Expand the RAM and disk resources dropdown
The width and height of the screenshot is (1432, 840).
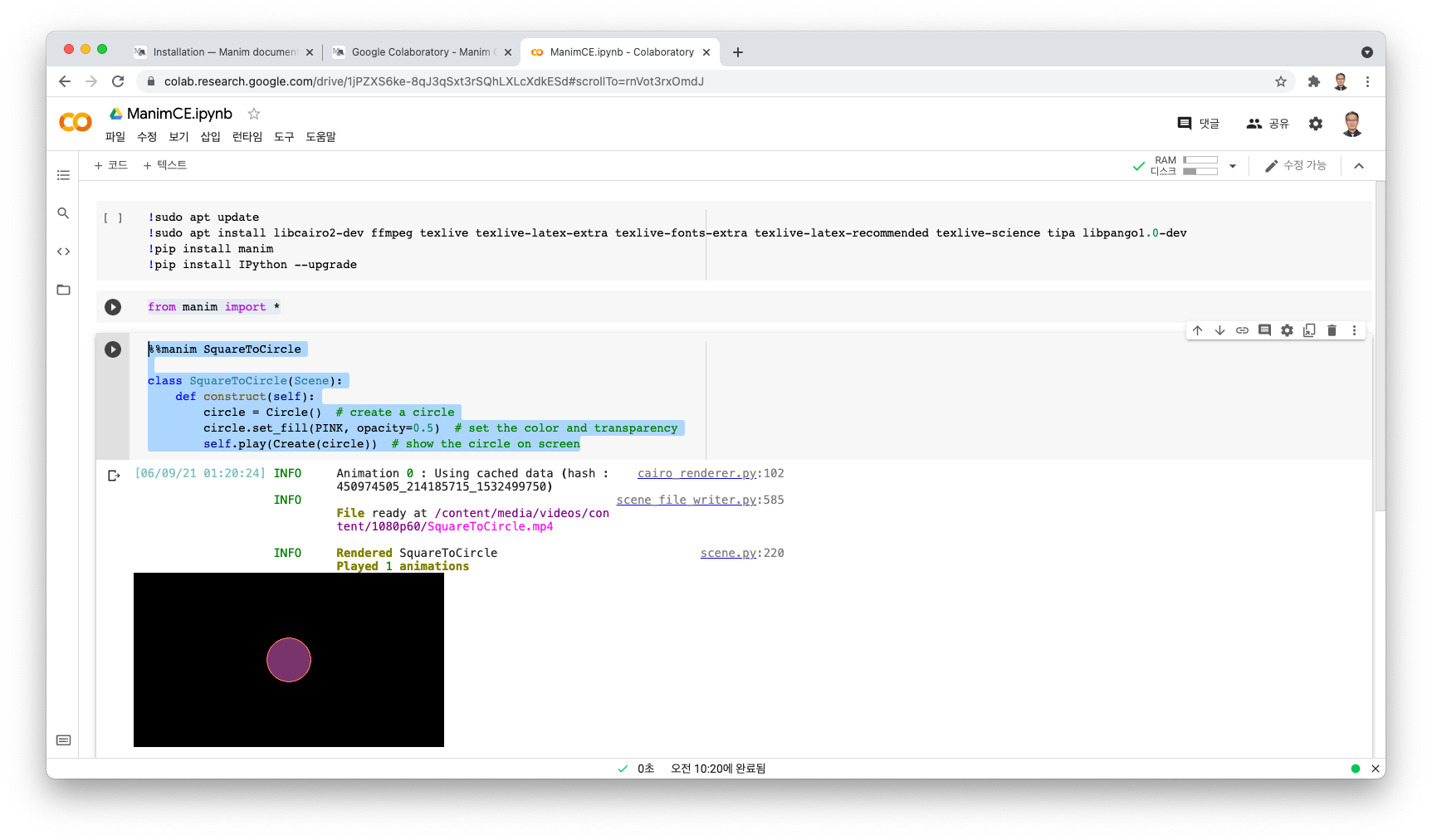click(1233, 165)
